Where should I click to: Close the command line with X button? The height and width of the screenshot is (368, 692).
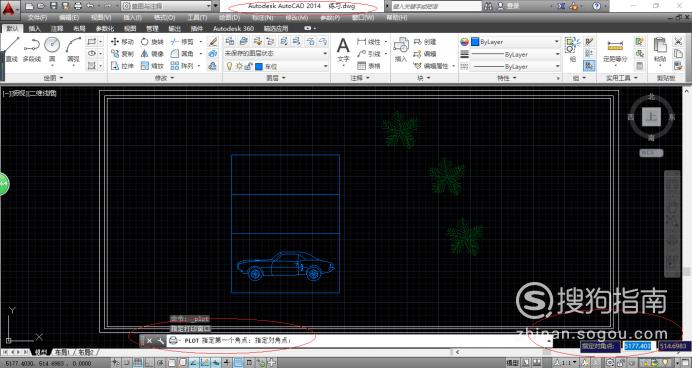(x=149, y=341)
